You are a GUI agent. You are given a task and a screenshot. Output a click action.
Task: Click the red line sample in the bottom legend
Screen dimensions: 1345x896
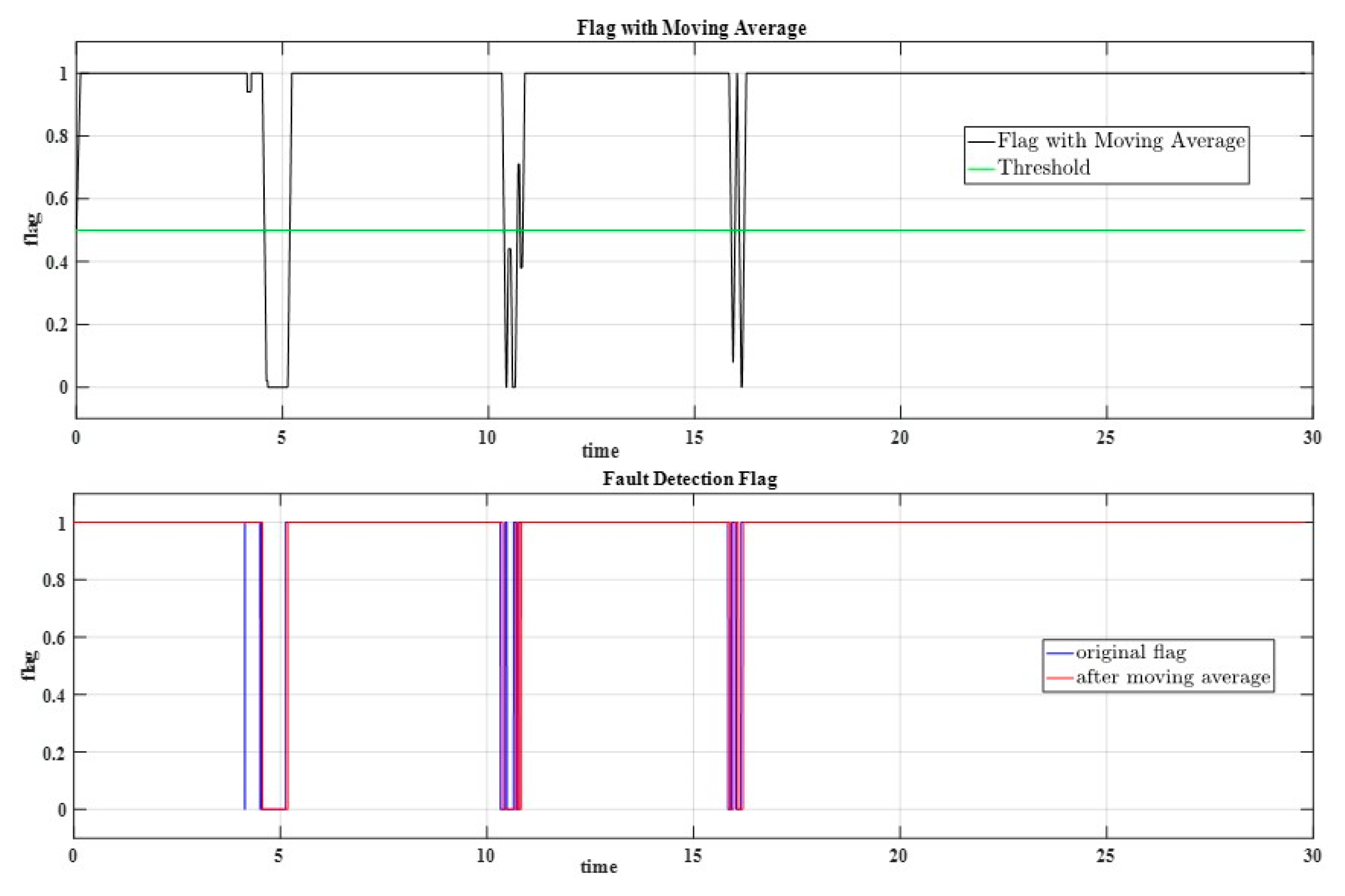(x=1059, y=678)
